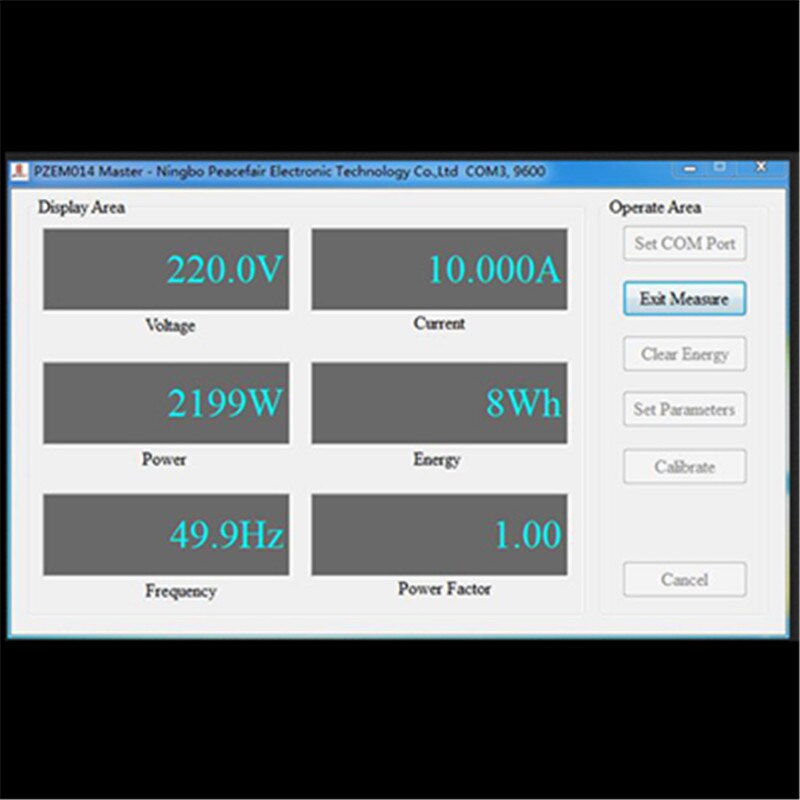Click the Set COM Port button
This screenshot has height=800, width=800.
coord(684,244)
